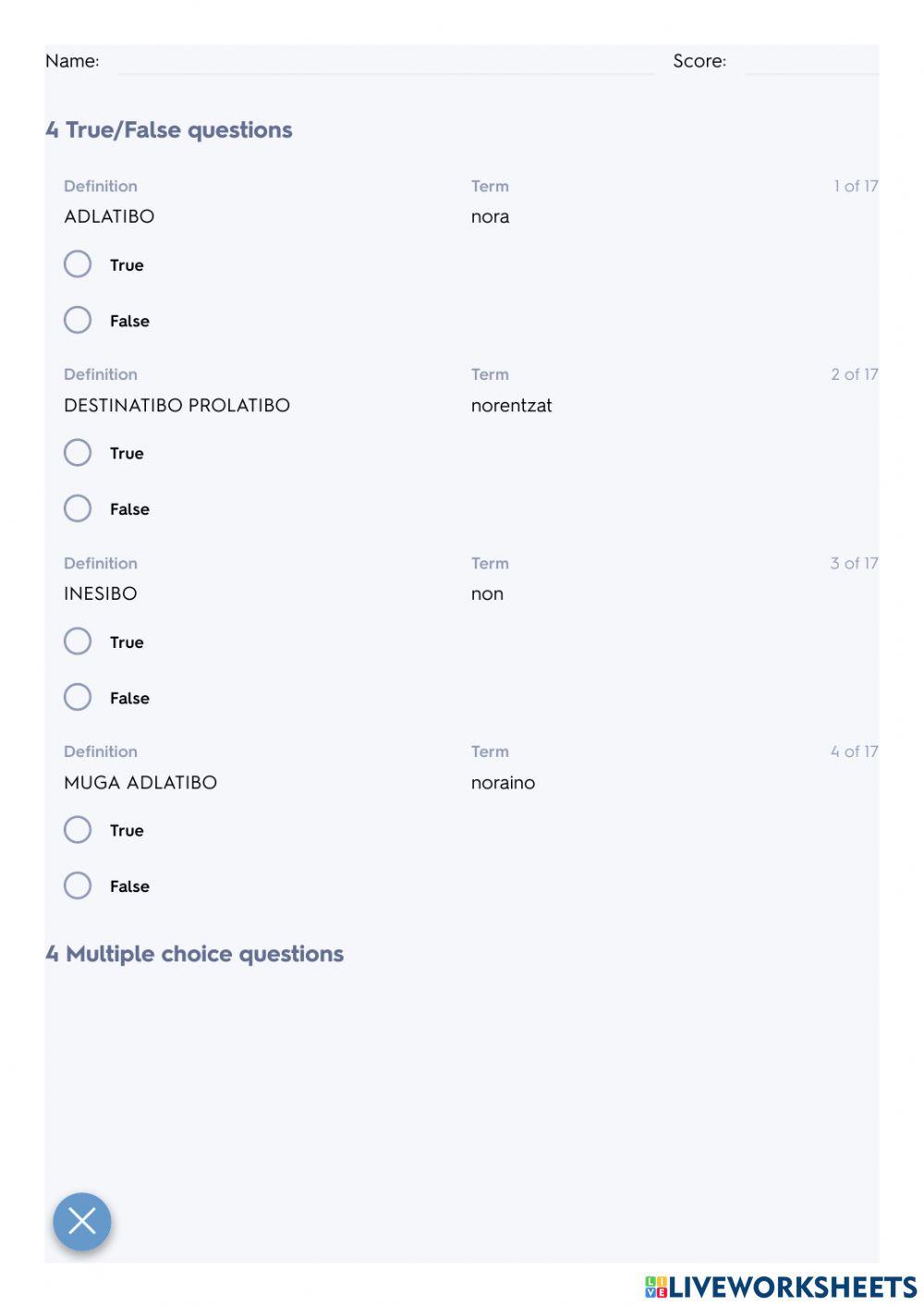The width and height of the screenshot is (924, 1306).
Task: Click the 'MUGA ADLATIBO' definition text
Action: coord(140,782)
